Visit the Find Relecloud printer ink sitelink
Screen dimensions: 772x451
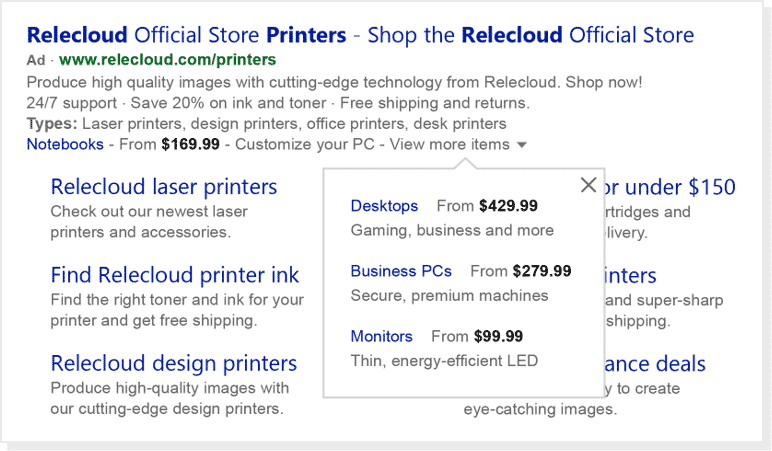click(175, 275)
